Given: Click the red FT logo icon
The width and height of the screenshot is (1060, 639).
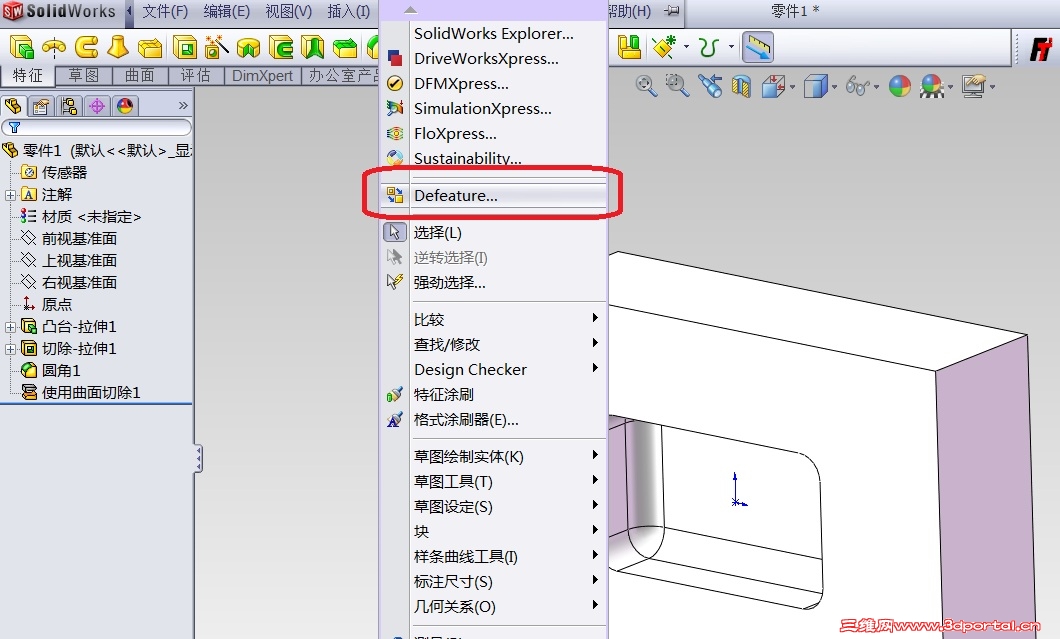Looking at the screenshot, I should (x=1041, y=49).
